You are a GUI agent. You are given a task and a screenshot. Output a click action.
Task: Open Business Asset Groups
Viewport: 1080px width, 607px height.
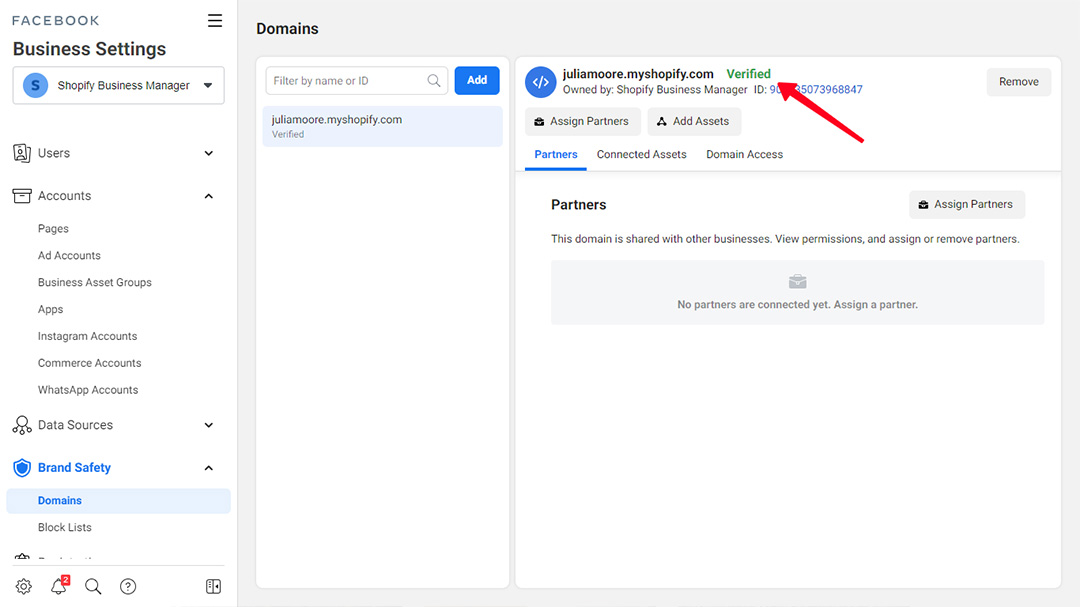click(x=94, y=282)
